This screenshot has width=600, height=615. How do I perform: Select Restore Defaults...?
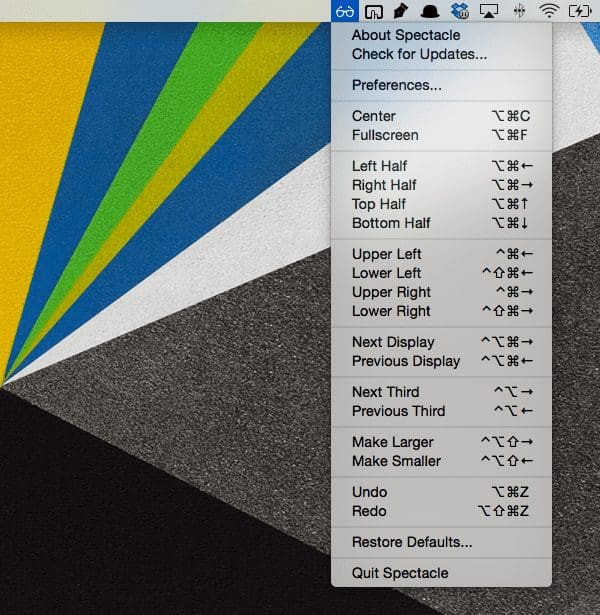(x=441, y=542)
